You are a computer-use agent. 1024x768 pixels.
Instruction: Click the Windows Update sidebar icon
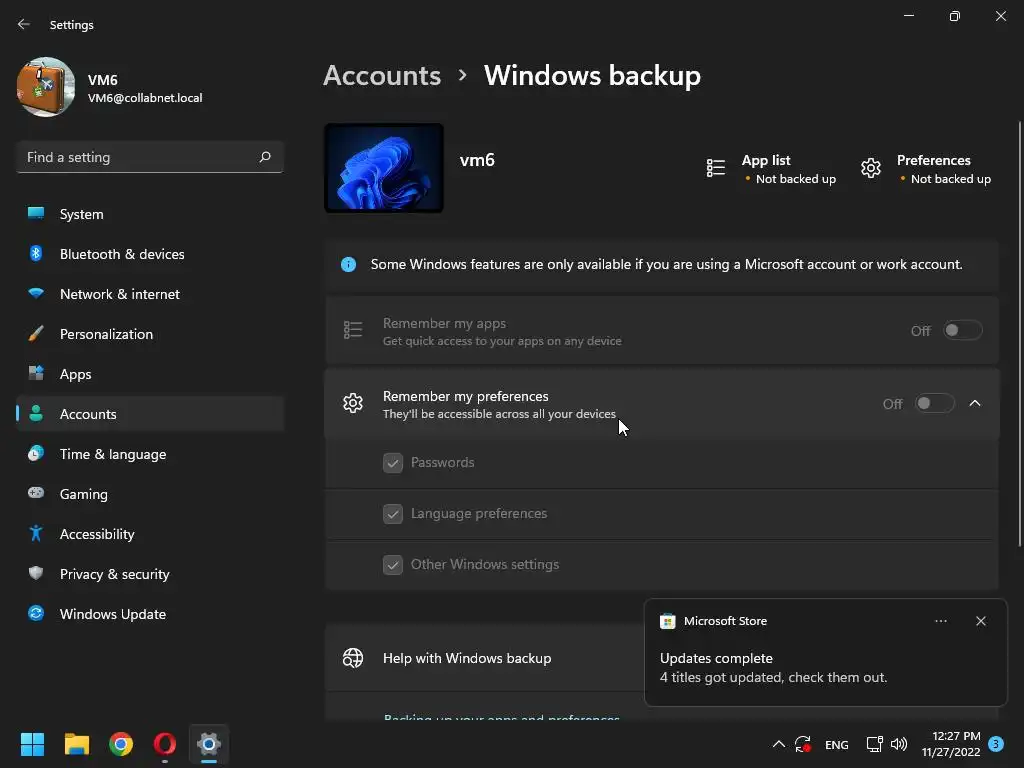pos(36,614)
